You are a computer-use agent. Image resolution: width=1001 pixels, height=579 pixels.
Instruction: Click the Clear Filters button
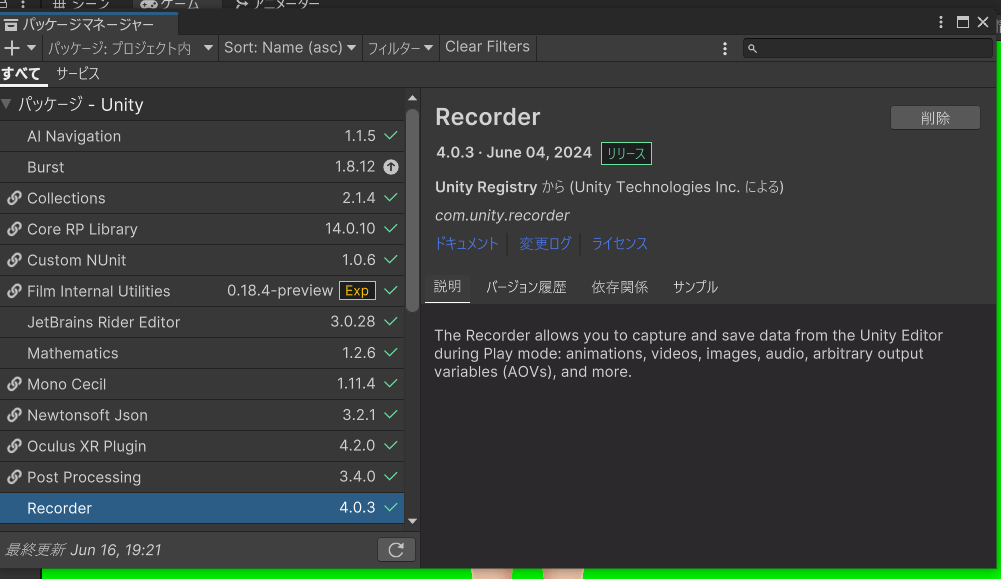point(487,47)
